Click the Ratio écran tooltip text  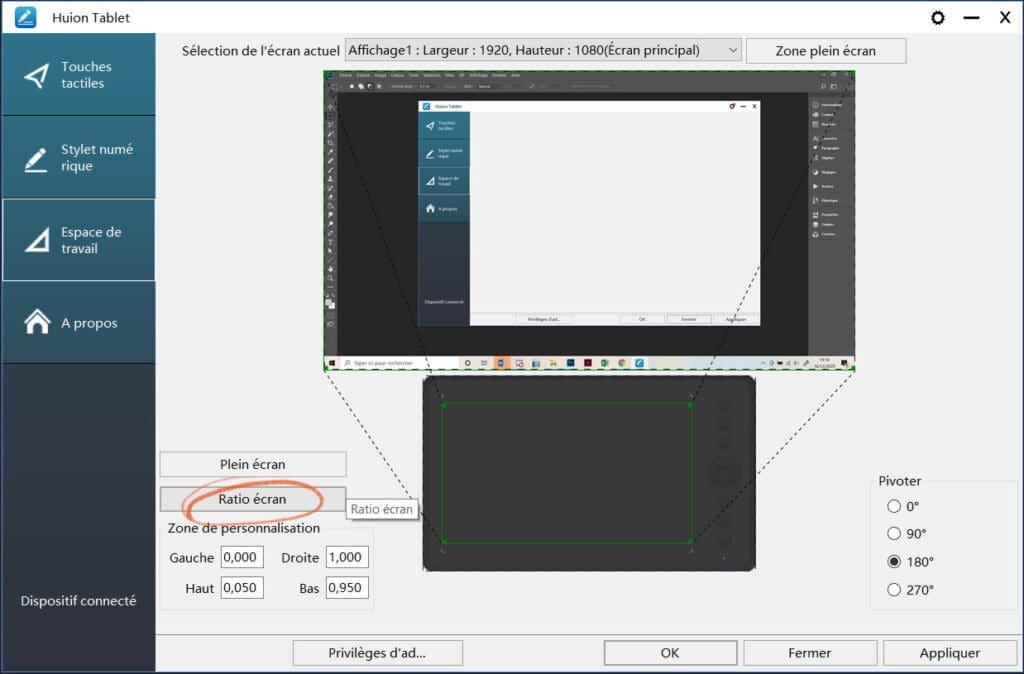coord(382,509)
